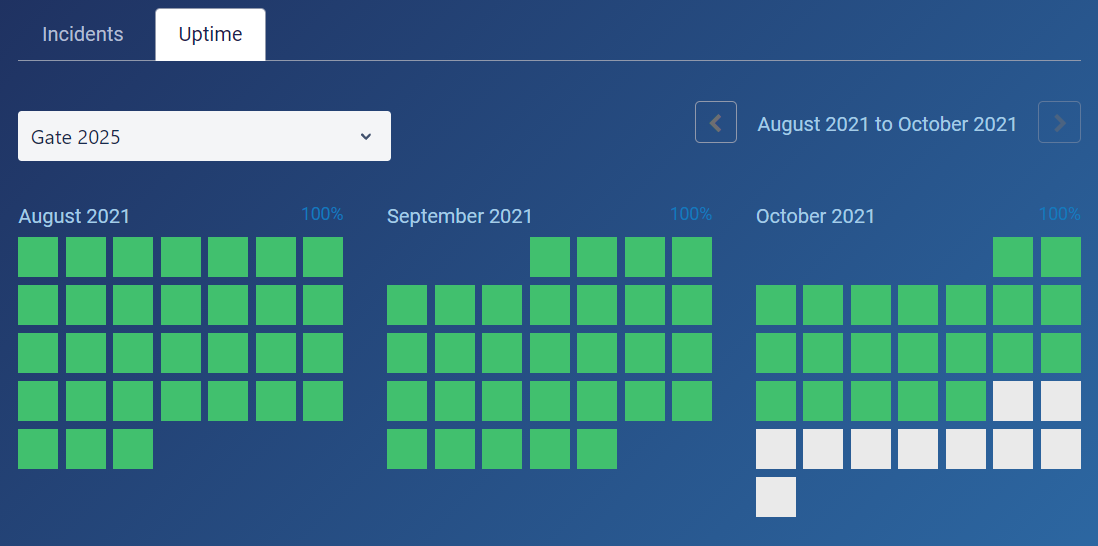Switch to the Incidents tab
The height and width of the screenshot is (546, 1098).
[83, 34]
